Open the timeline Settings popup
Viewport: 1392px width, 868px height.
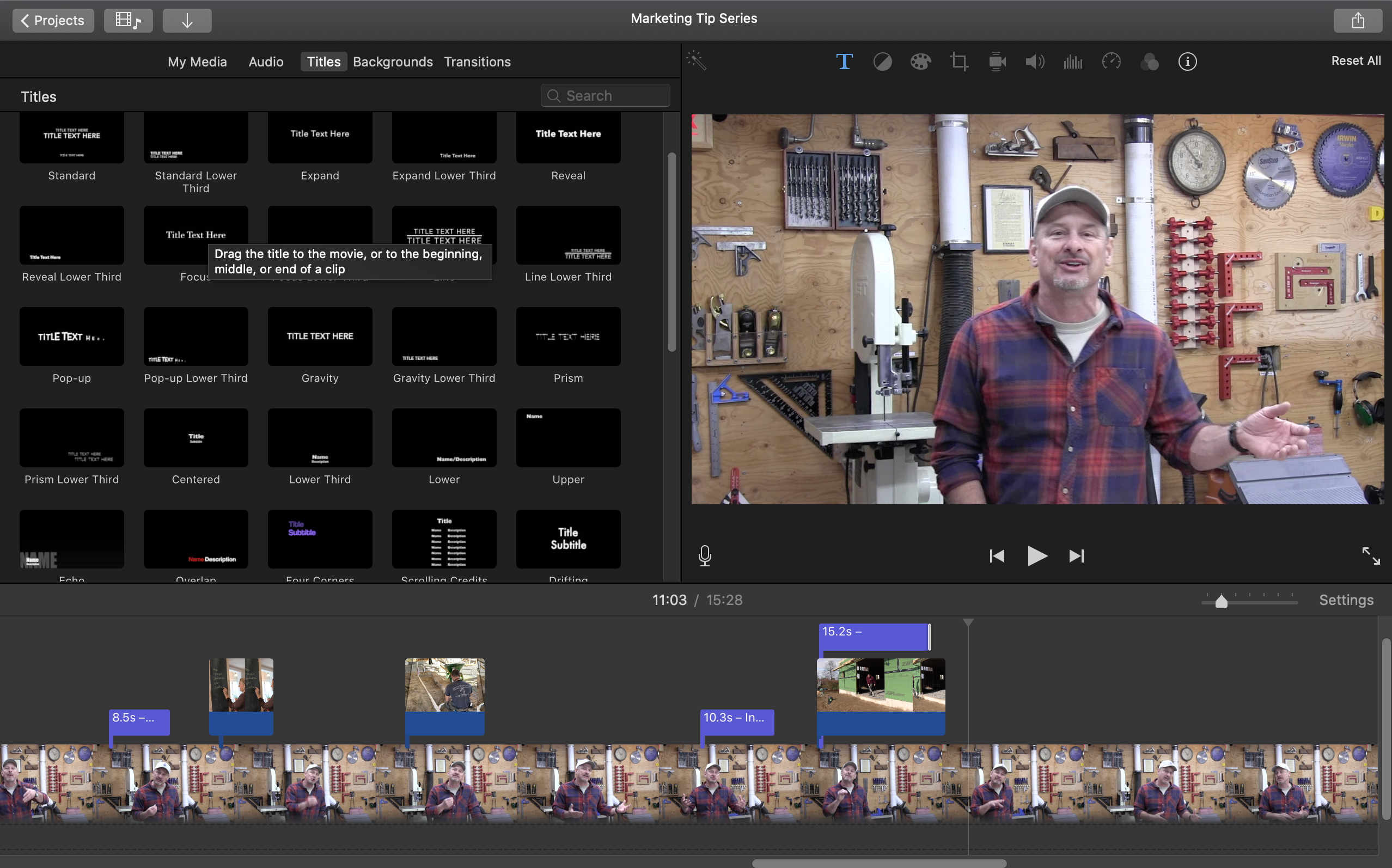tap(1346, 600)
